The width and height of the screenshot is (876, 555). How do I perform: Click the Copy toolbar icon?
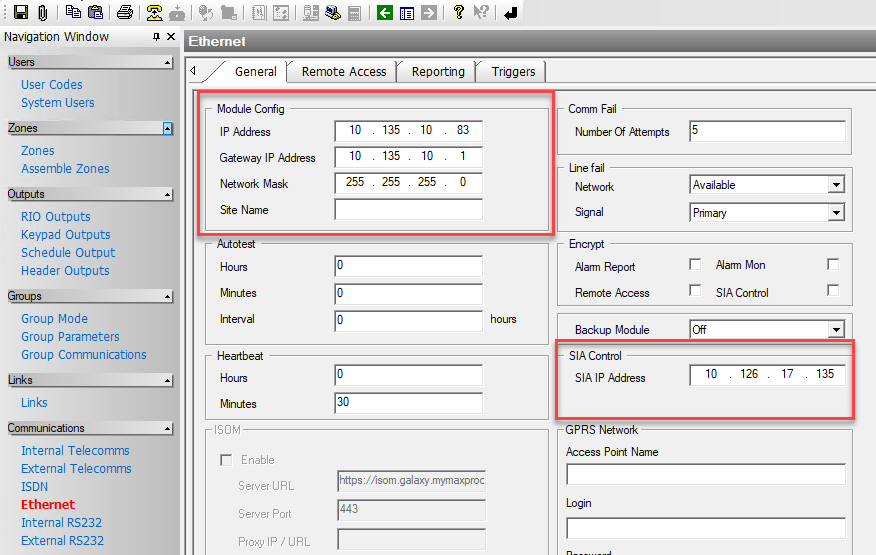coord(74,13)
